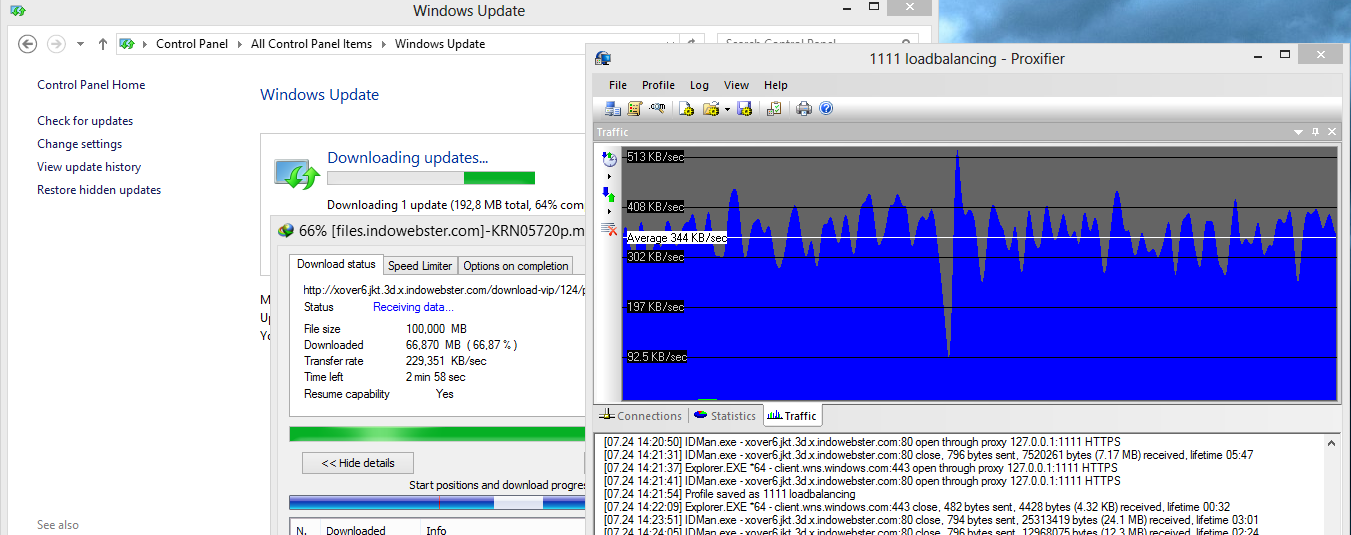This screenshot has width=1351, height=535.
Task: Toggle the Traffic panel auto-hide pin
Action: (1315, 132)
